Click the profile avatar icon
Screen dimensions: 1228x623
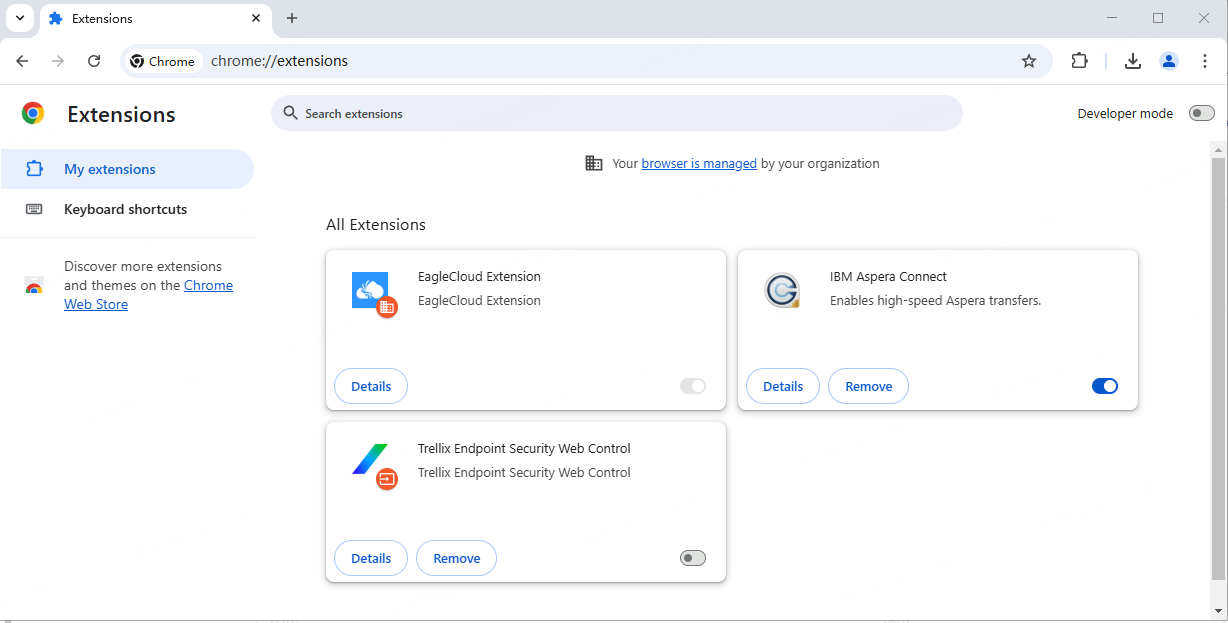click(1169, 61)
